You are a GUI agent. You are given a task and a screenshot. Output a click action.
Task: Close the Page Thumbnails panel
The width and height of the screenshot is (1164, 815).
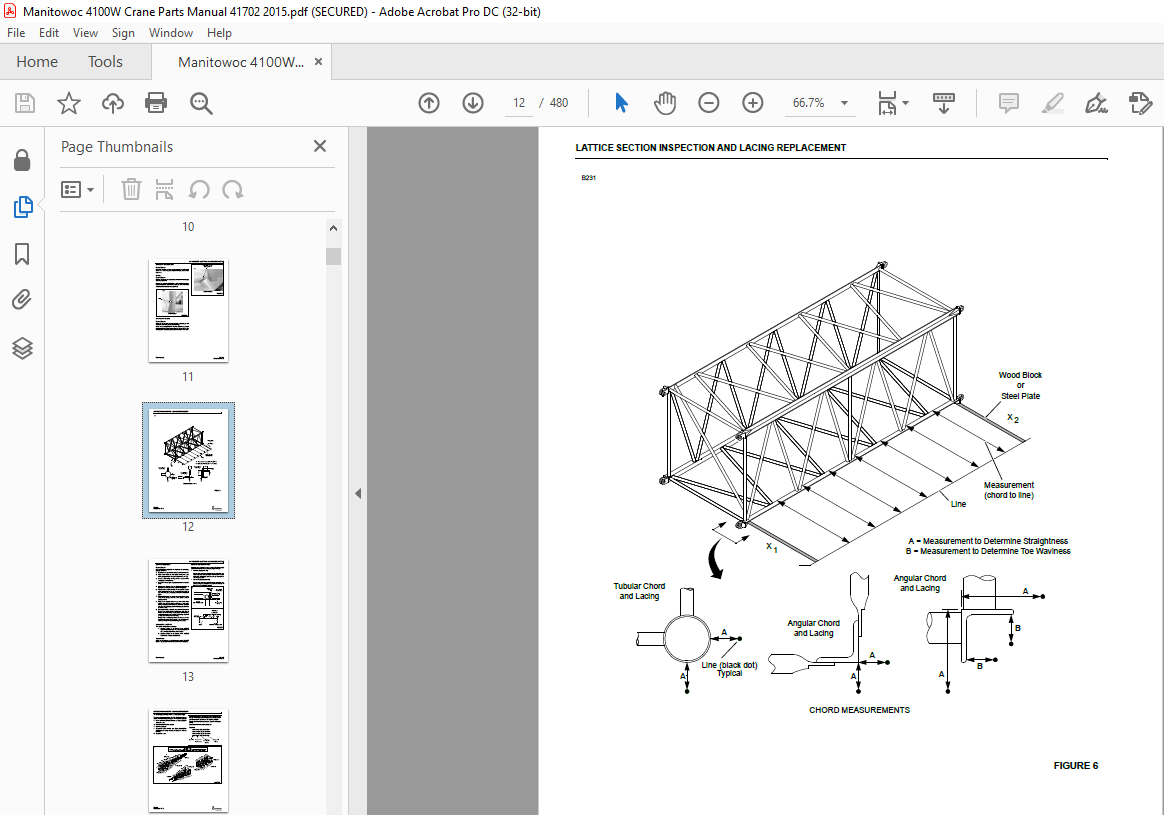click(x=320, y=146)
